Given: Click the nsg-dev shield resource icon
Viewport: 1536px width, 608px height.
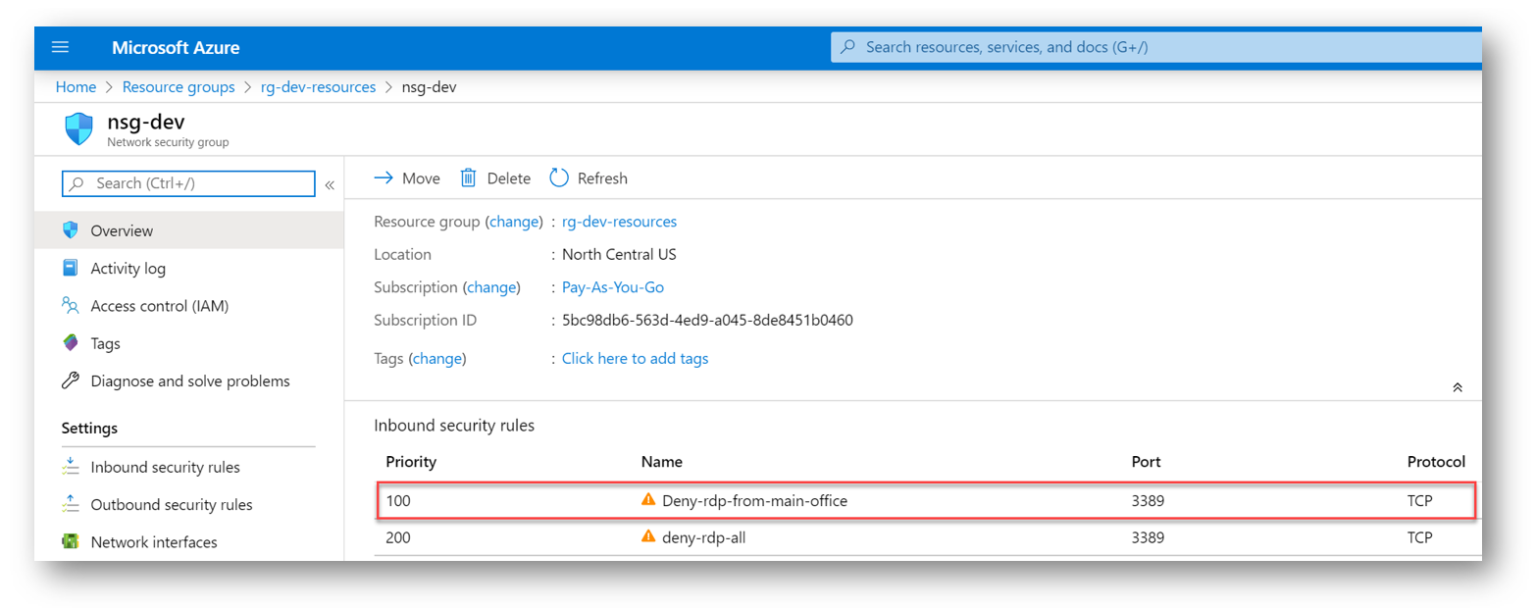Looking at the screenshot, I should tap(79, 129).
